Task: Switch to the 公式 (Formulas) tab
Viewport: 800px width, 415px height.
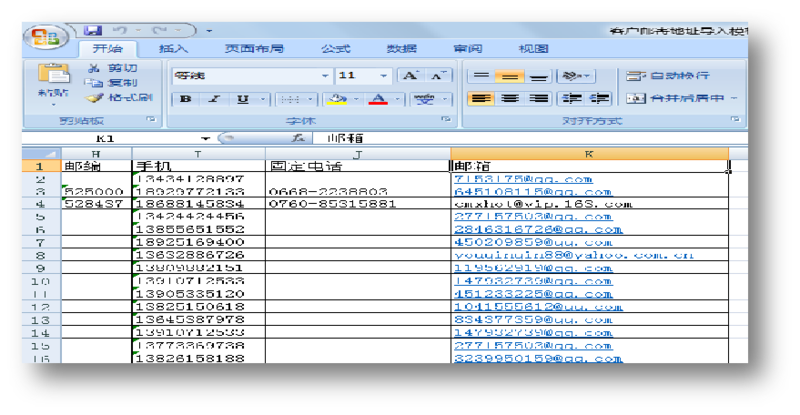Action: pyautogui.click(x=335, y=49)
